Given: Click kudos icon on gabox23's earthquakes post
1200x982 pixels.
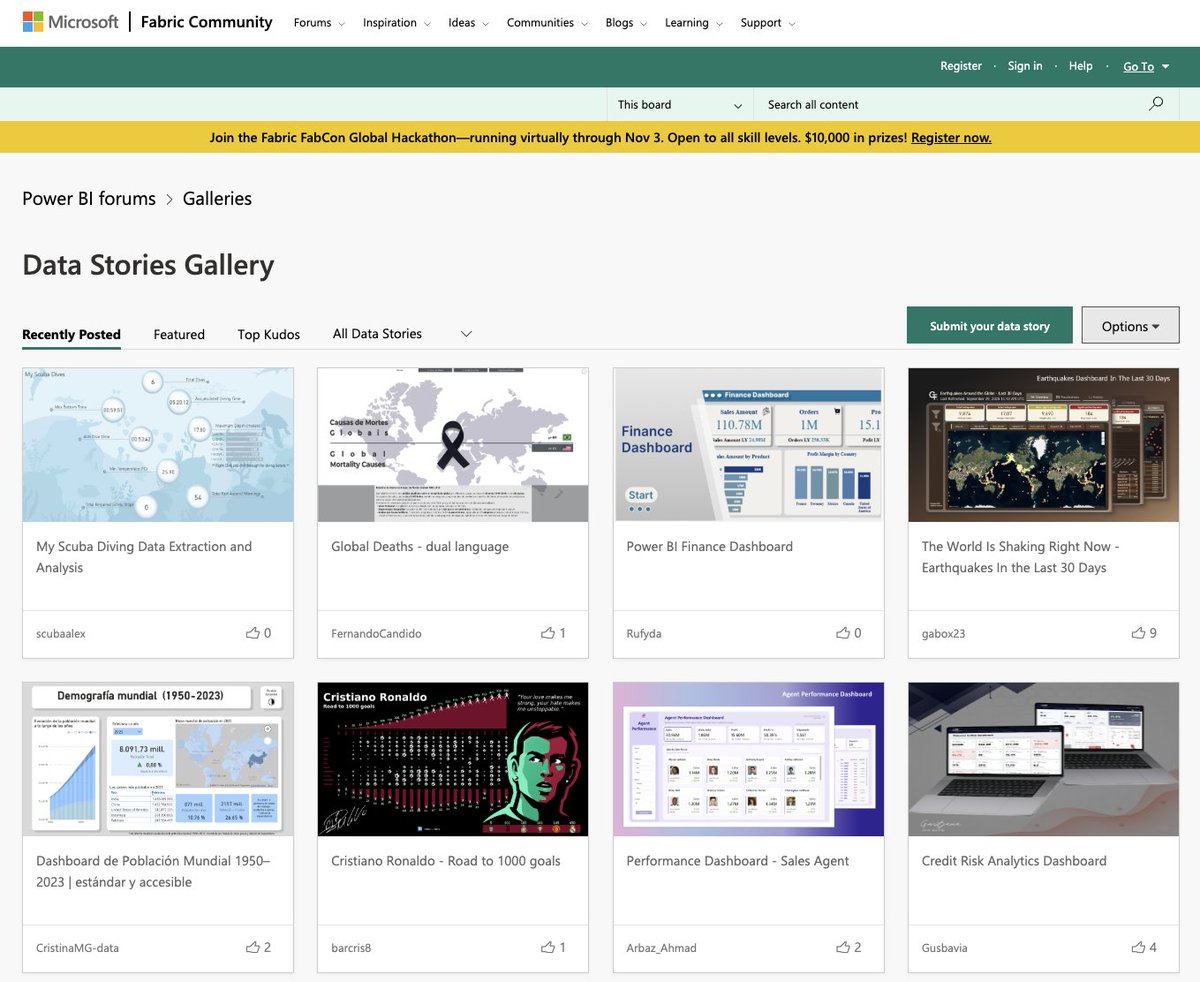Looking at the screenshot, I should coord(1138,633).
